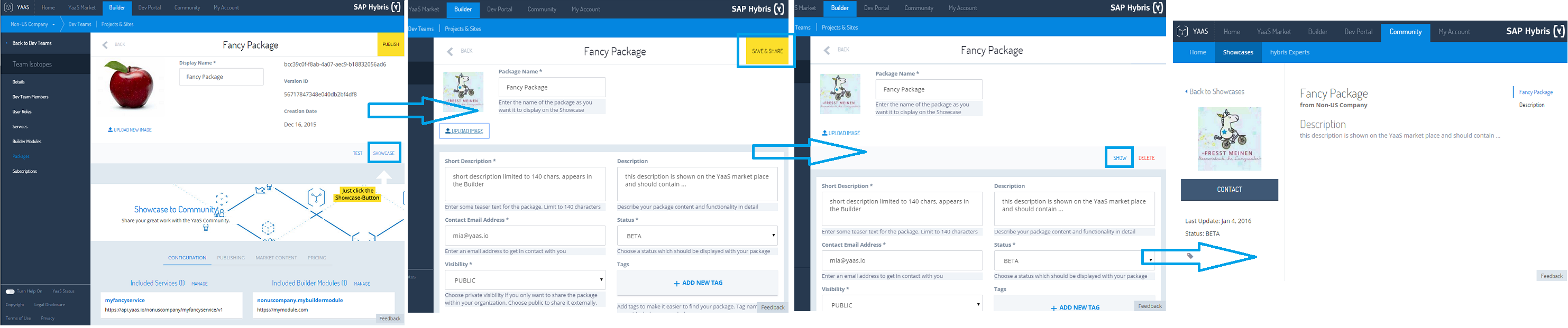Viewport: 1568px width, 328px height.
Task: Click Short Description box in second screenshot
Action: [x=525, y=184]
